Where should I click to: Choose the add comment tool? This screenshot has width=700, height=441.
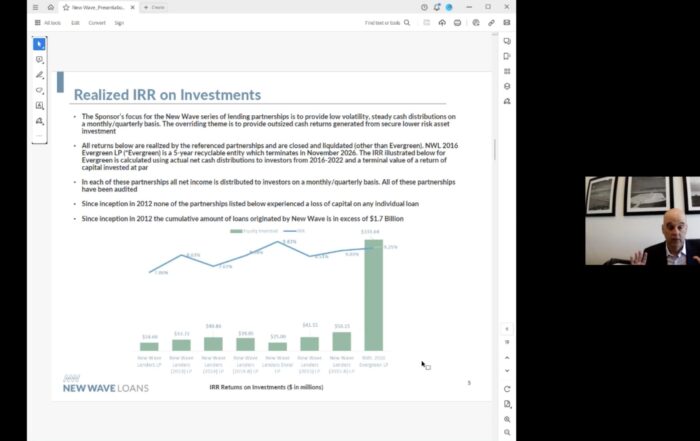pos(39,60)
